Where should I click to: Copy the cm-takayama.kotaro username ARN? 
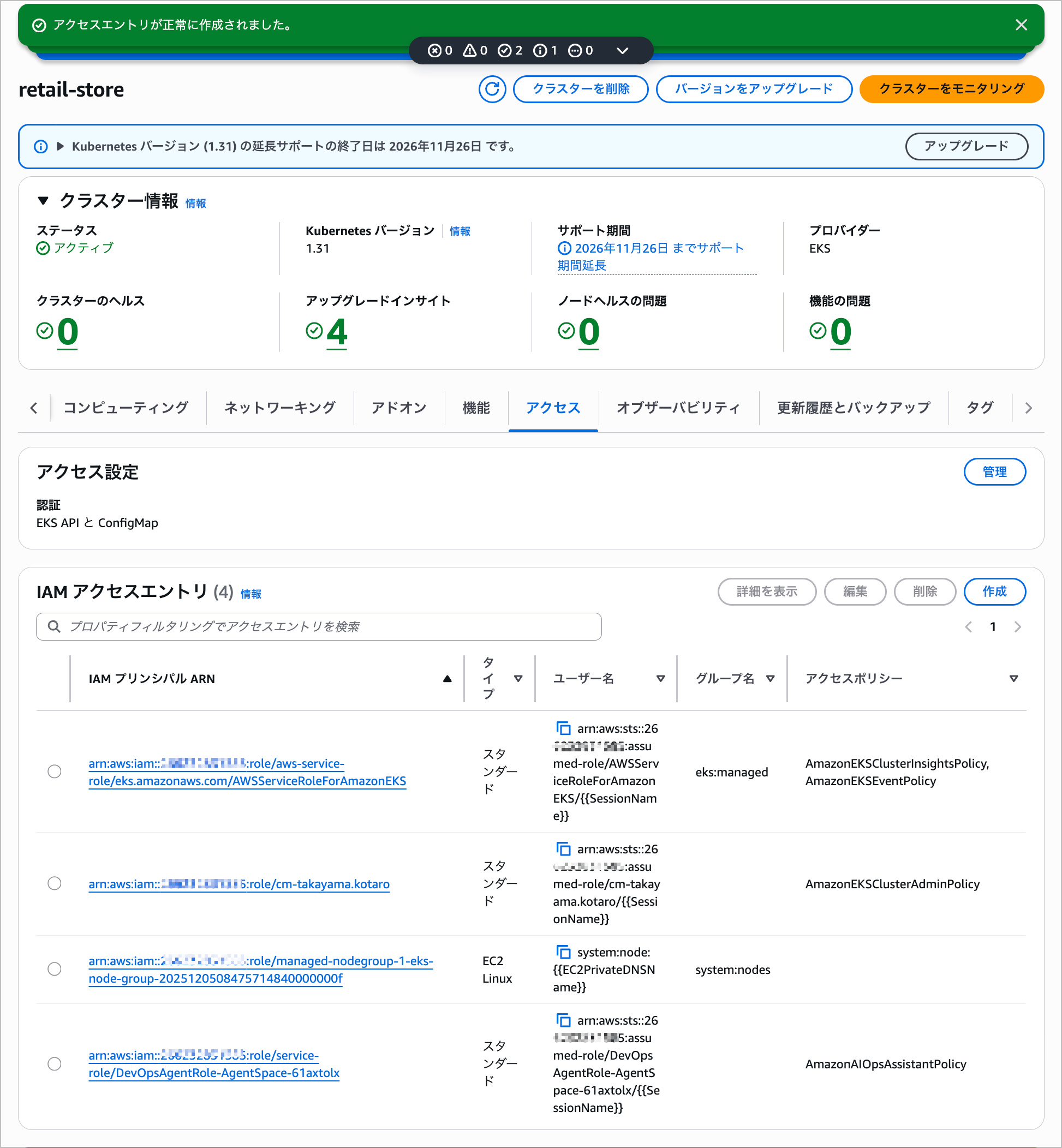(563, 849)
